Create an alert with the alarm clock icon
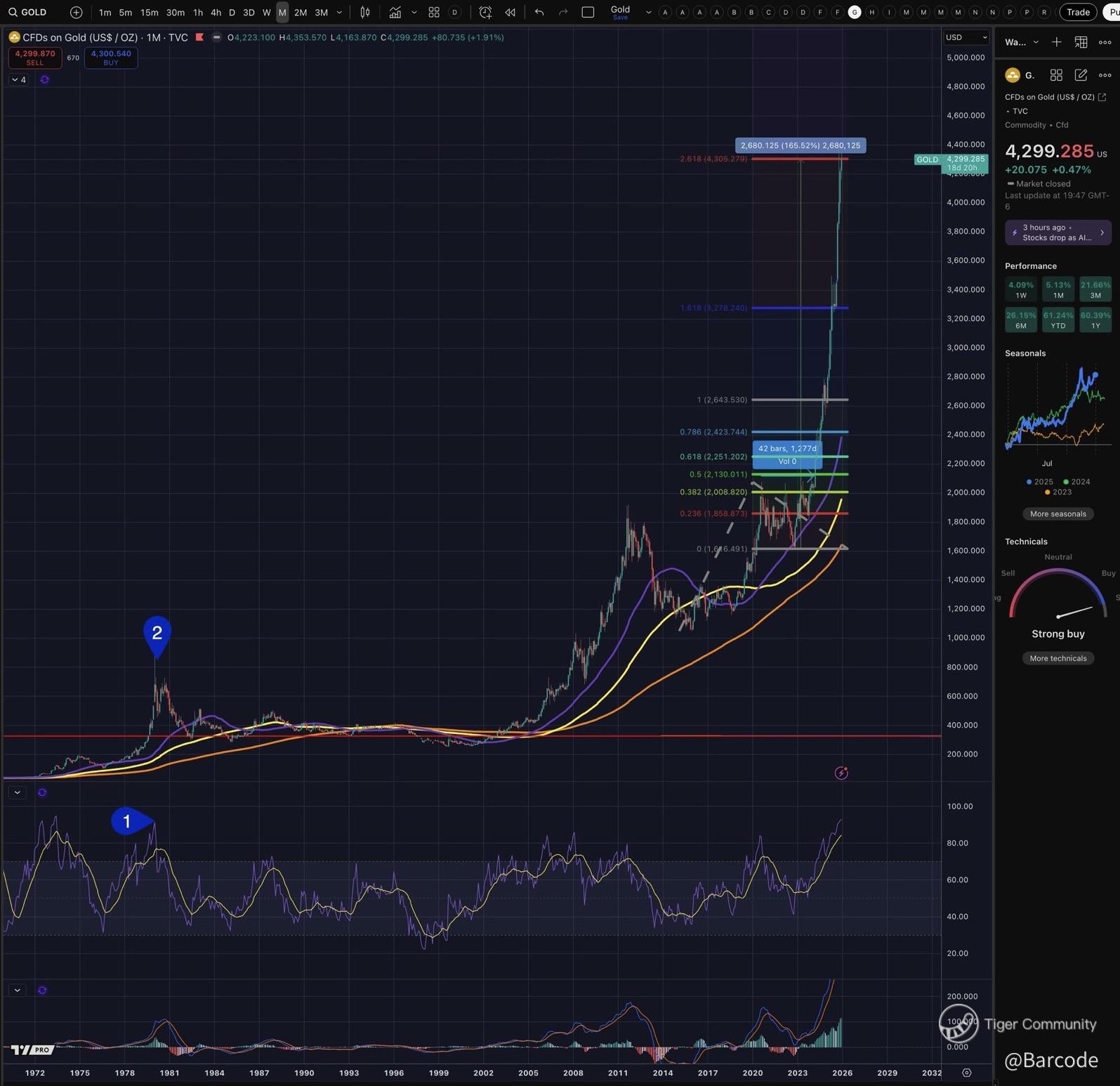 485,12
